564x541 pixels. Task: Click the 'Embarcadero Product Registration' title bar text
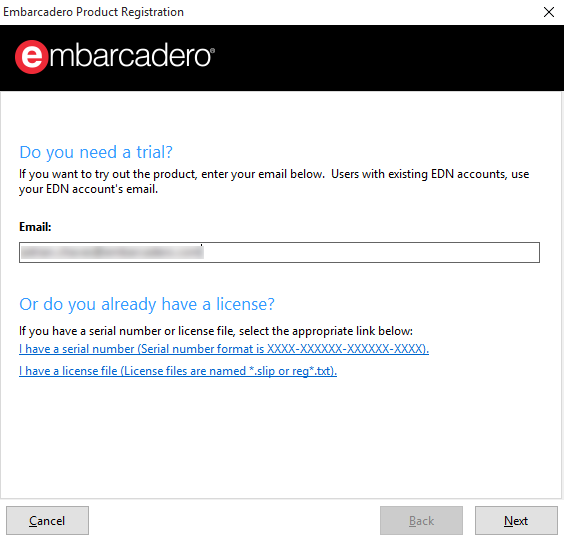coord(94,12)
